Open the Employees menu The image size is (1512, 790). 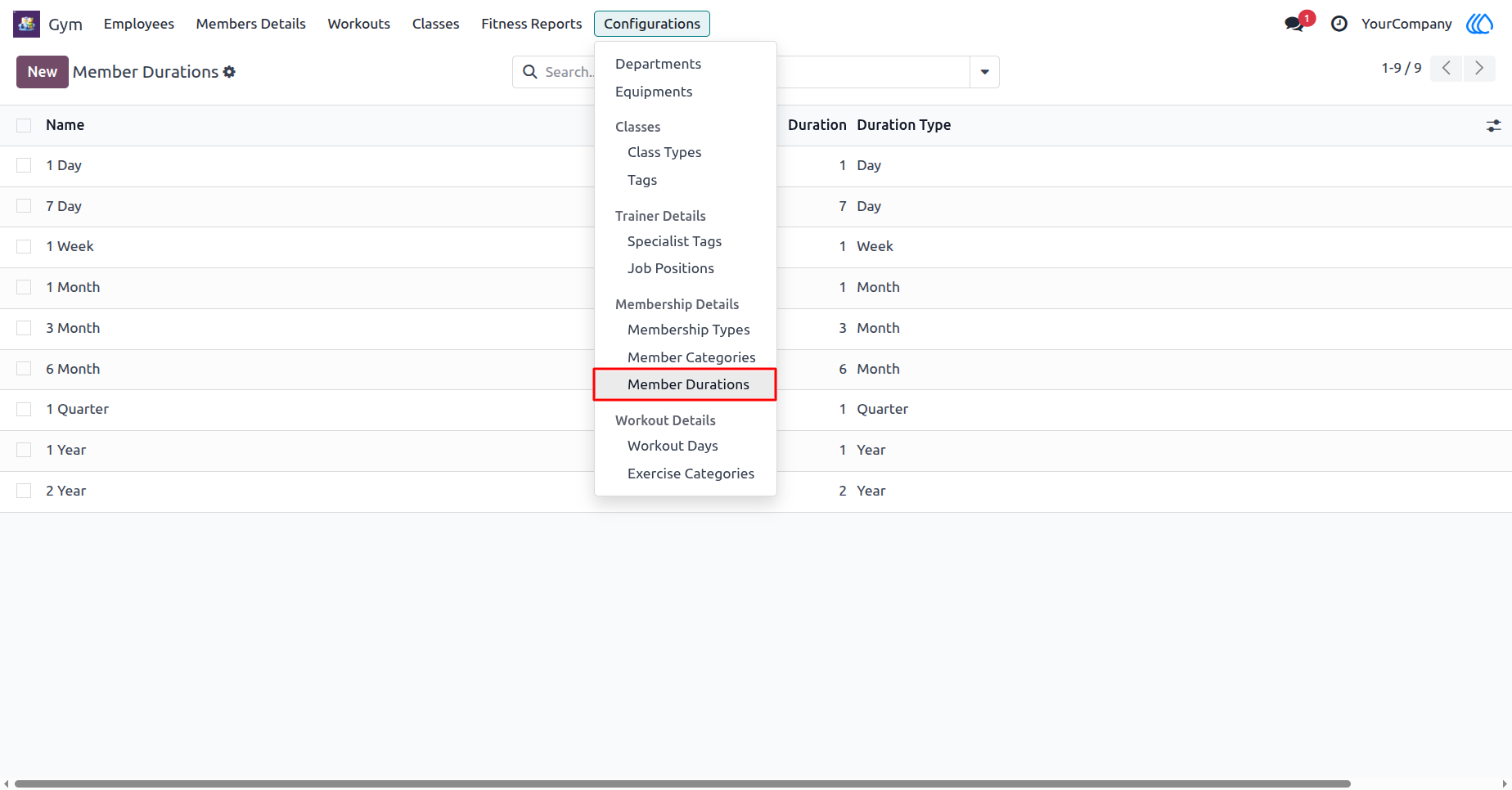[x=139, y=24]
